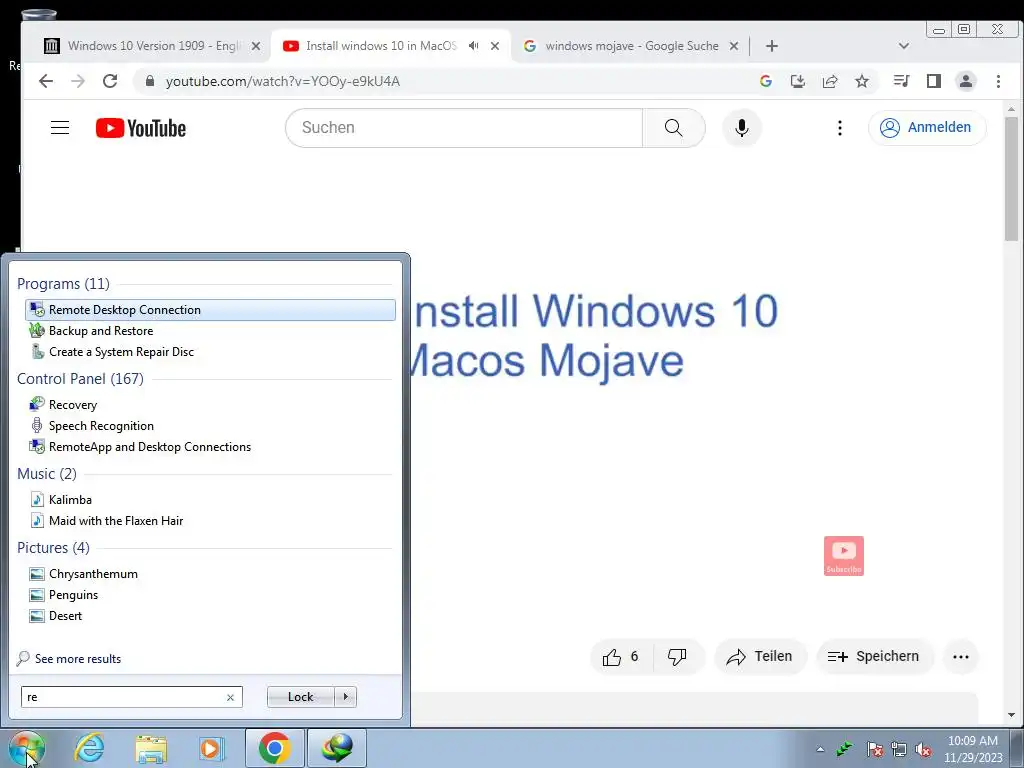Open a new Chrome tab
The image size is (1024, 768).
tap(772, 46)
